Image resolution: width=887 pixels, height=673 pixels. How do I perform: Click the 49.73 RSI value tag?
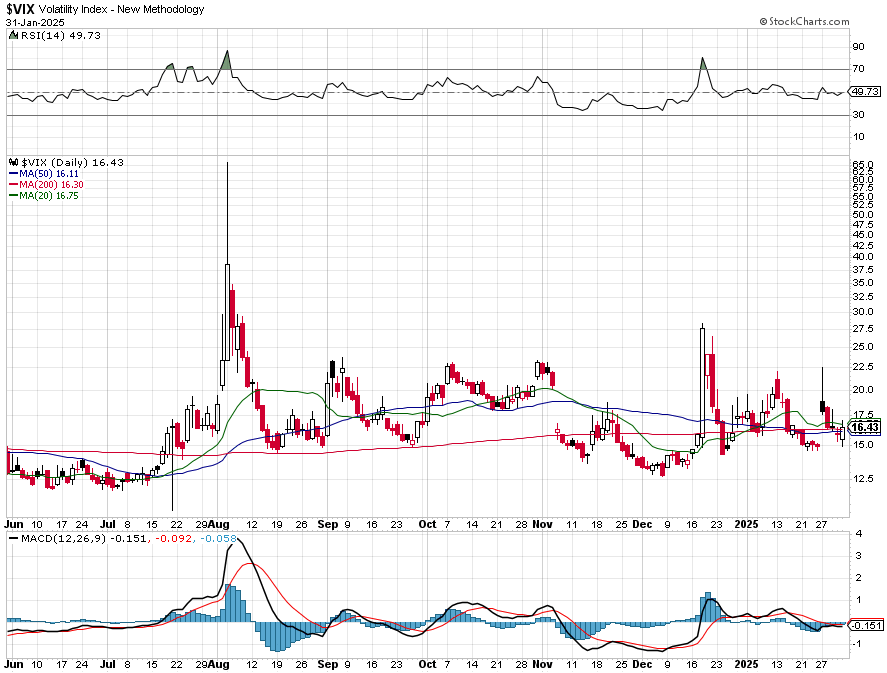pos(865,92)
